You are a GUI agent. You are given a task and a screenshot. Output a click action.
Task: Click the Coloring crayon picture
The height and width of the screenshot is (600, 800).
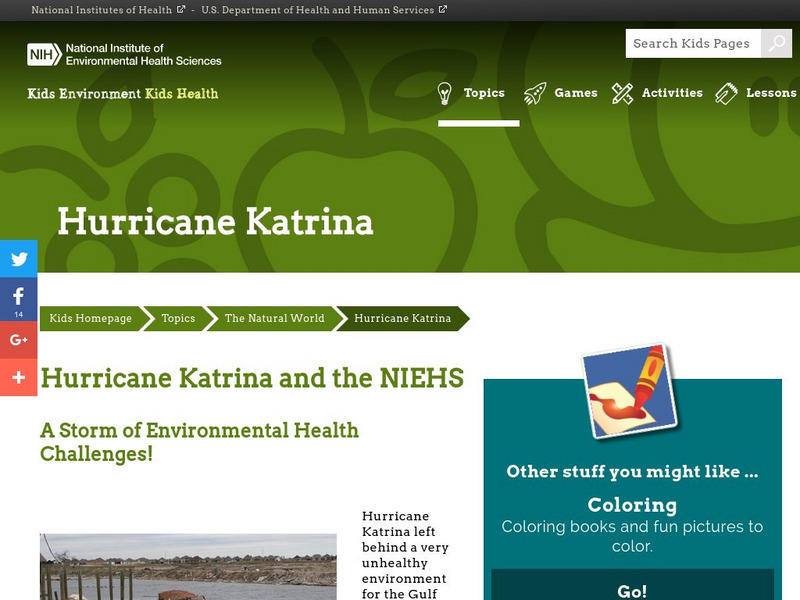tap(631, 391)
